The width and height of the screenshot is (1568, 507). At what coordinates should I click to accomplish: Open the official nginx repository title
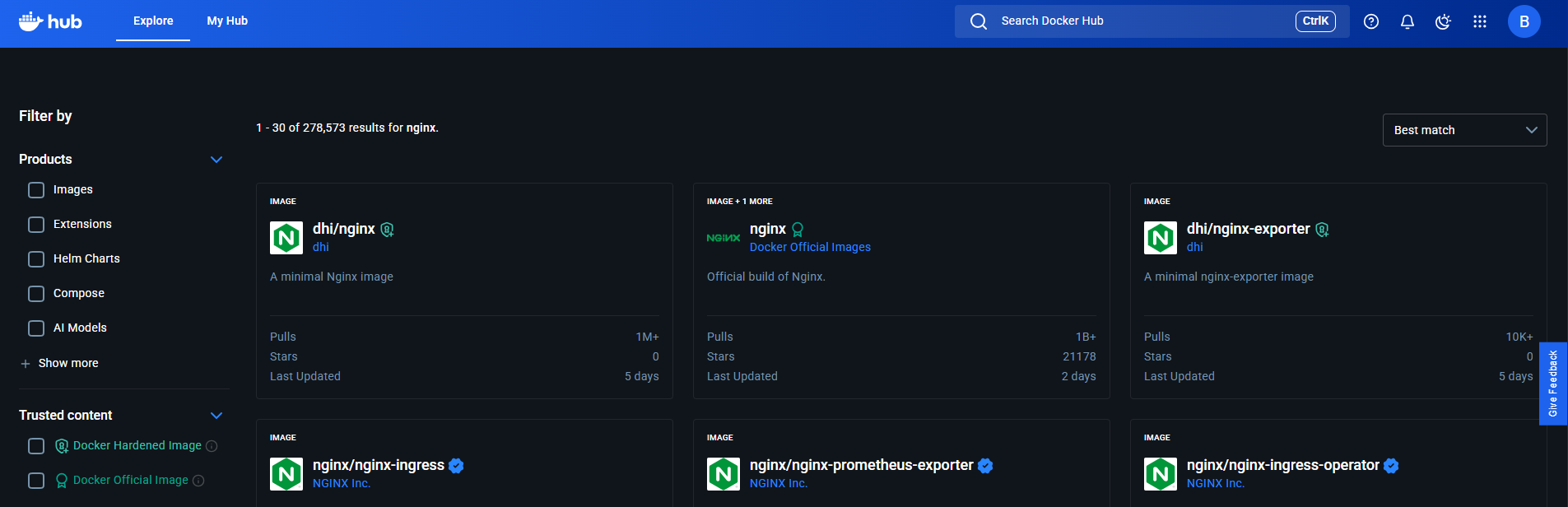pos(768,229)
